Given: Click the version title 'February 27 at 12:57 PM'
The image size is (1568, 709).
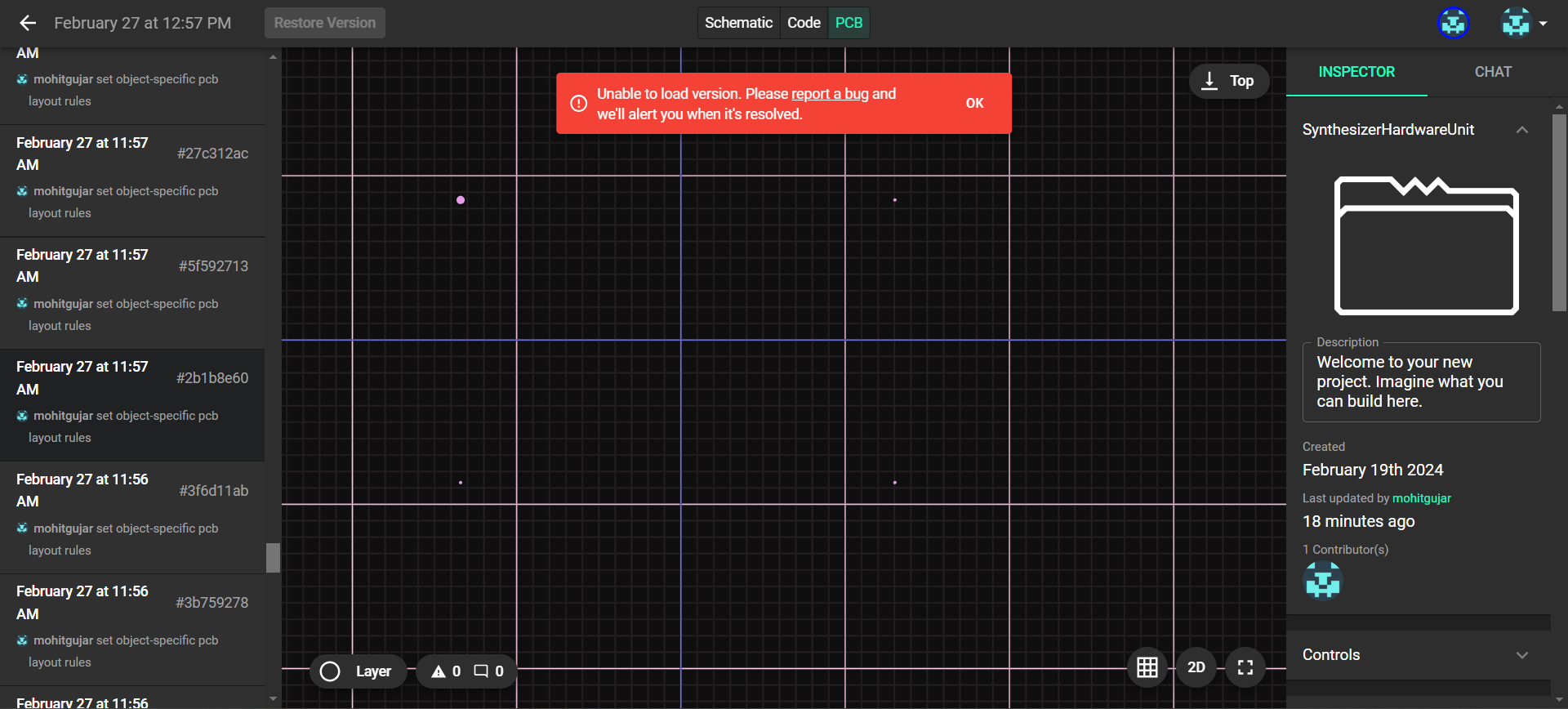Looking at the screenshot, I should tap(143, 23).
